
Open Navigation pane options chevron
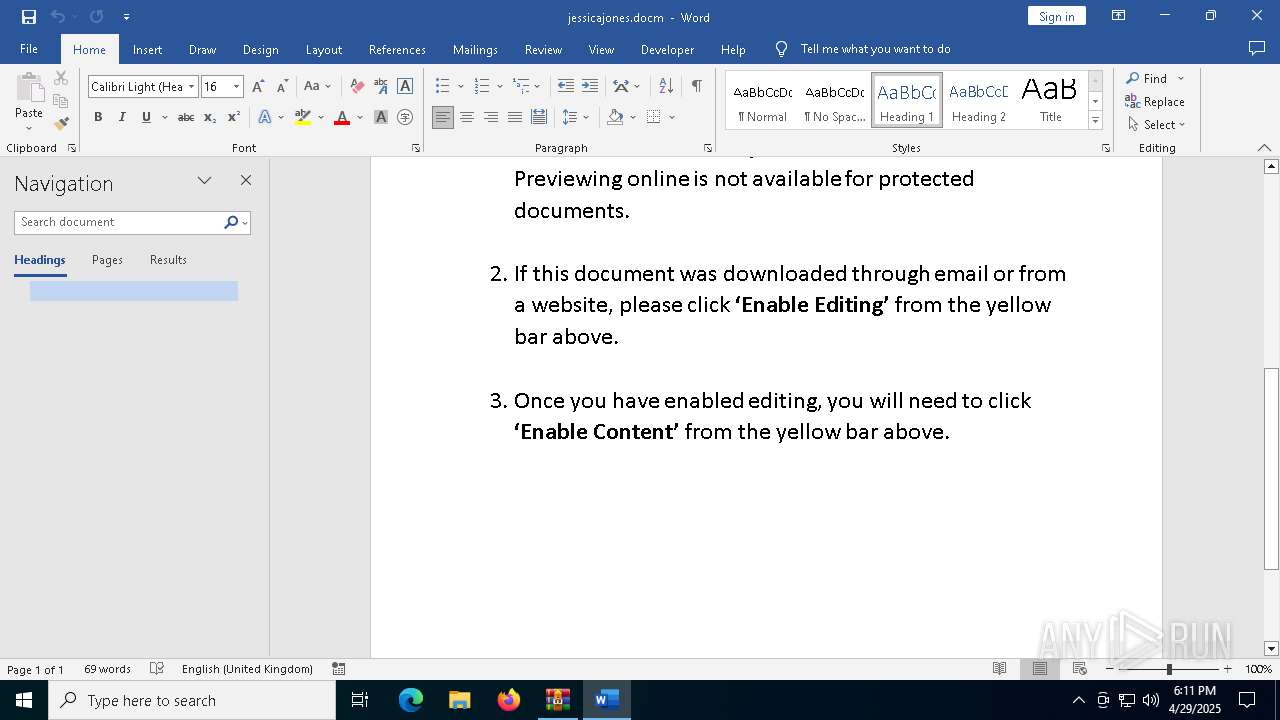[x=204, y=181]
